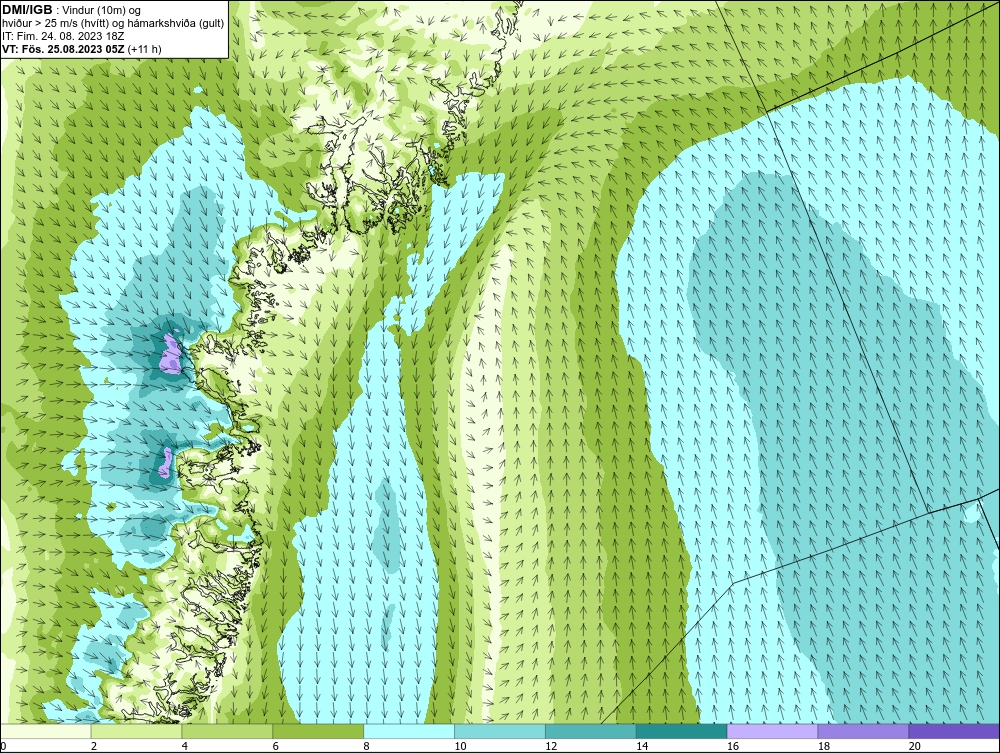Click the lower purple peak wind patch
This screenshot has width=1000, height=753.
[x=166, y=462]
